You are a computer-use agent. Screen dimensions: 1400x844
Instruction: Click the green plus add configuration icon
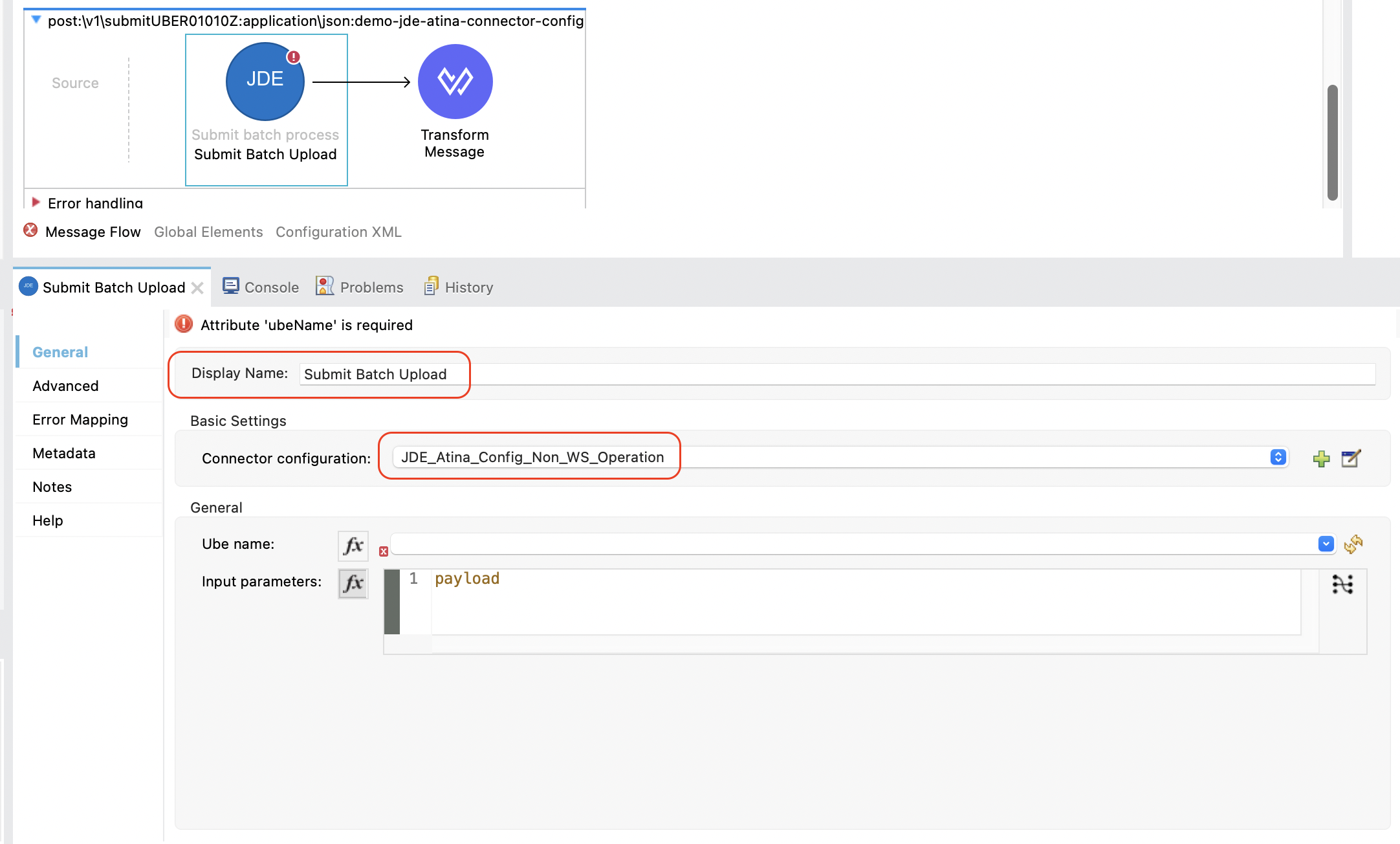[x=1321, y=459]
